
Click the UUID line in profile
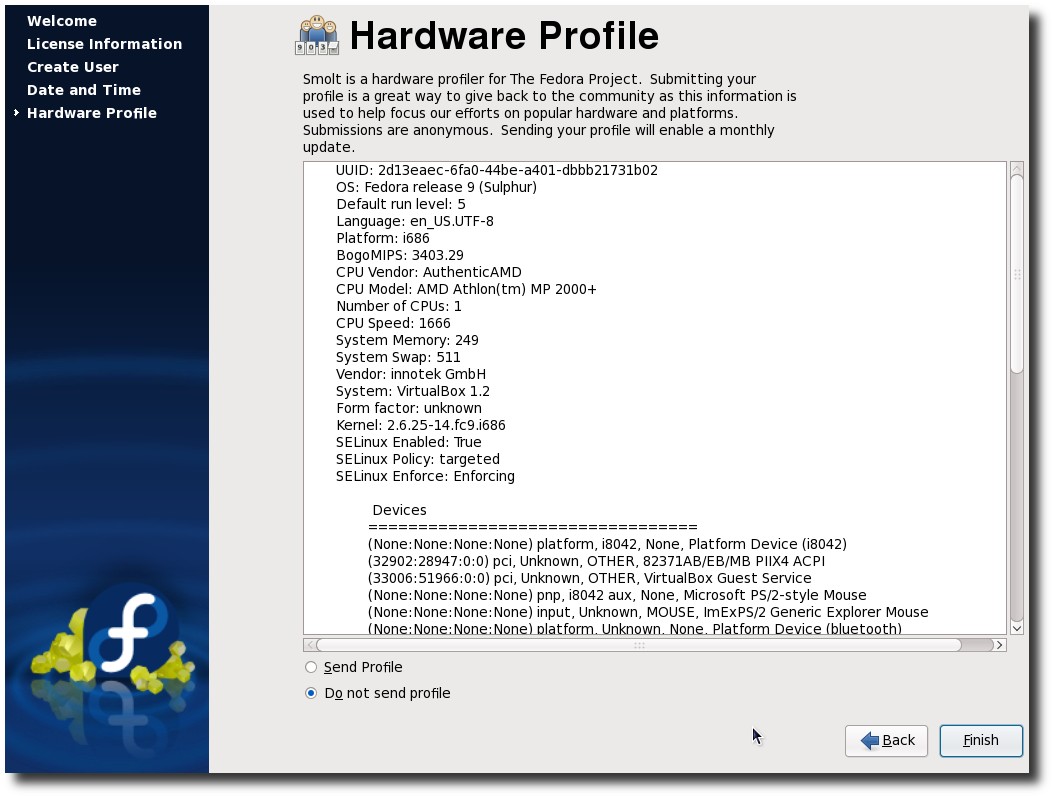(x=496, y=170)
